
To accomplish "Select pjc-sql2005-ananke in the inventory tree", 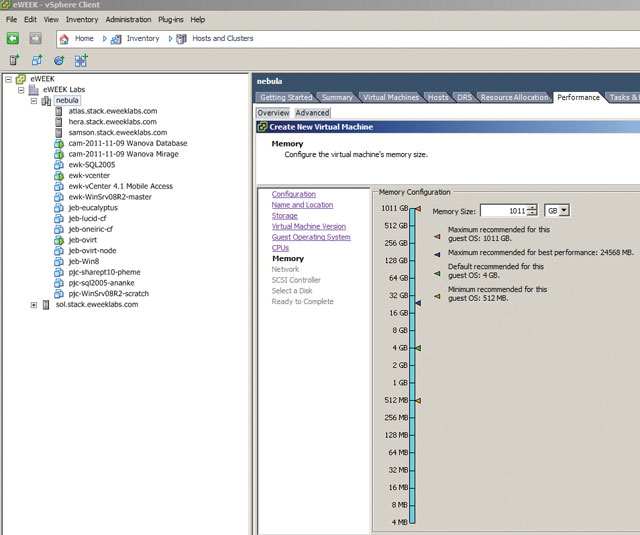I will click(x=101, y=283).
